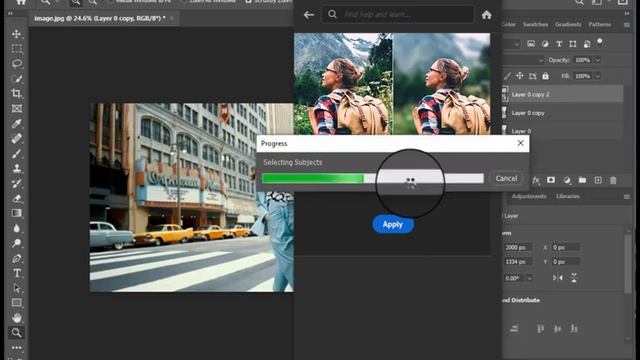The width and height of the screenshot is (640, 360).
Task: Open the layer filter kind dropdown
Action: tap(517, 44)
